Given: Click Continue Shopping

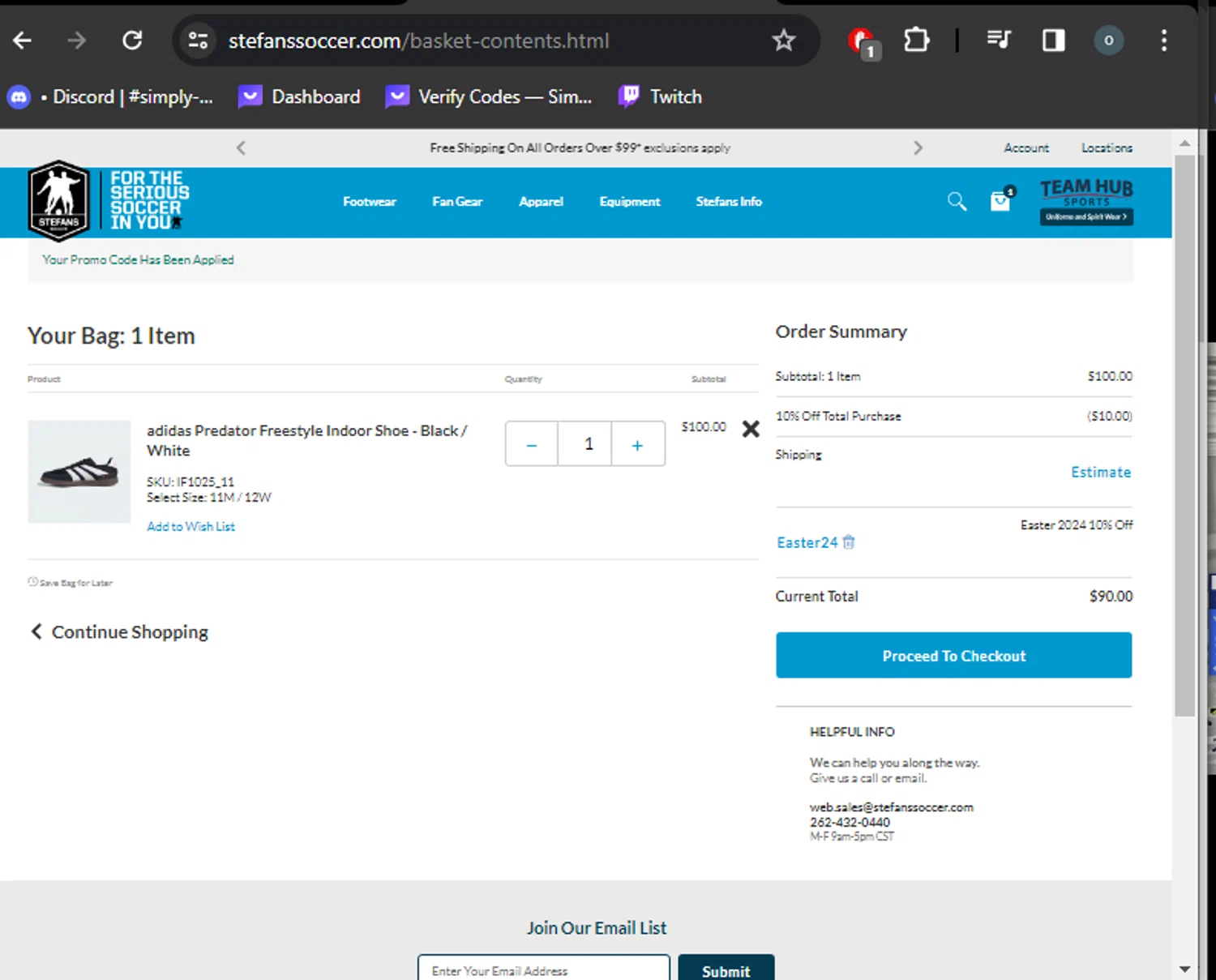Looking at the screenshot, I should click(119, 631).
